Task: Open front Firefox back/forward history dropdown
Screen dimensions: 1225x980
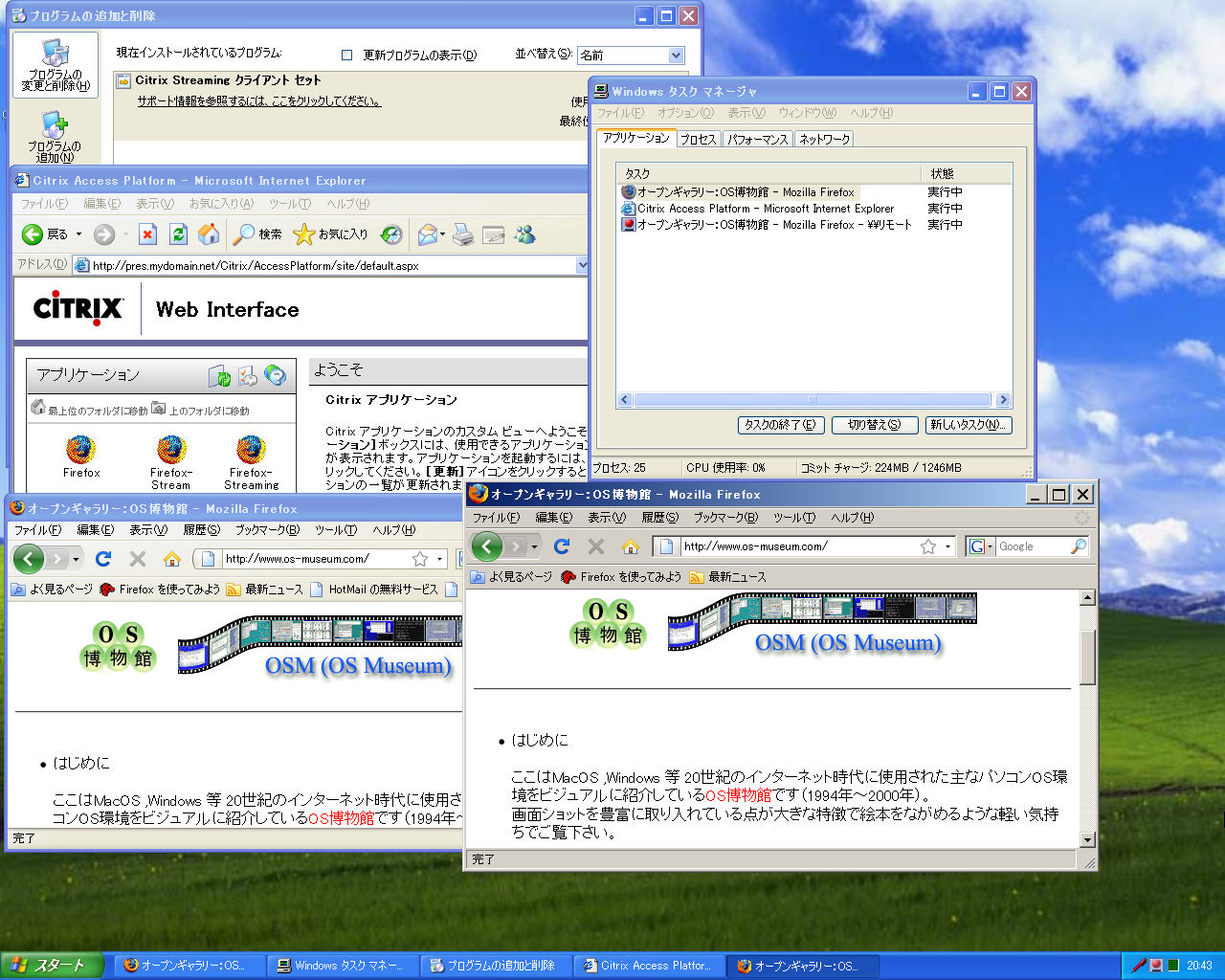Action: [534, 546]
